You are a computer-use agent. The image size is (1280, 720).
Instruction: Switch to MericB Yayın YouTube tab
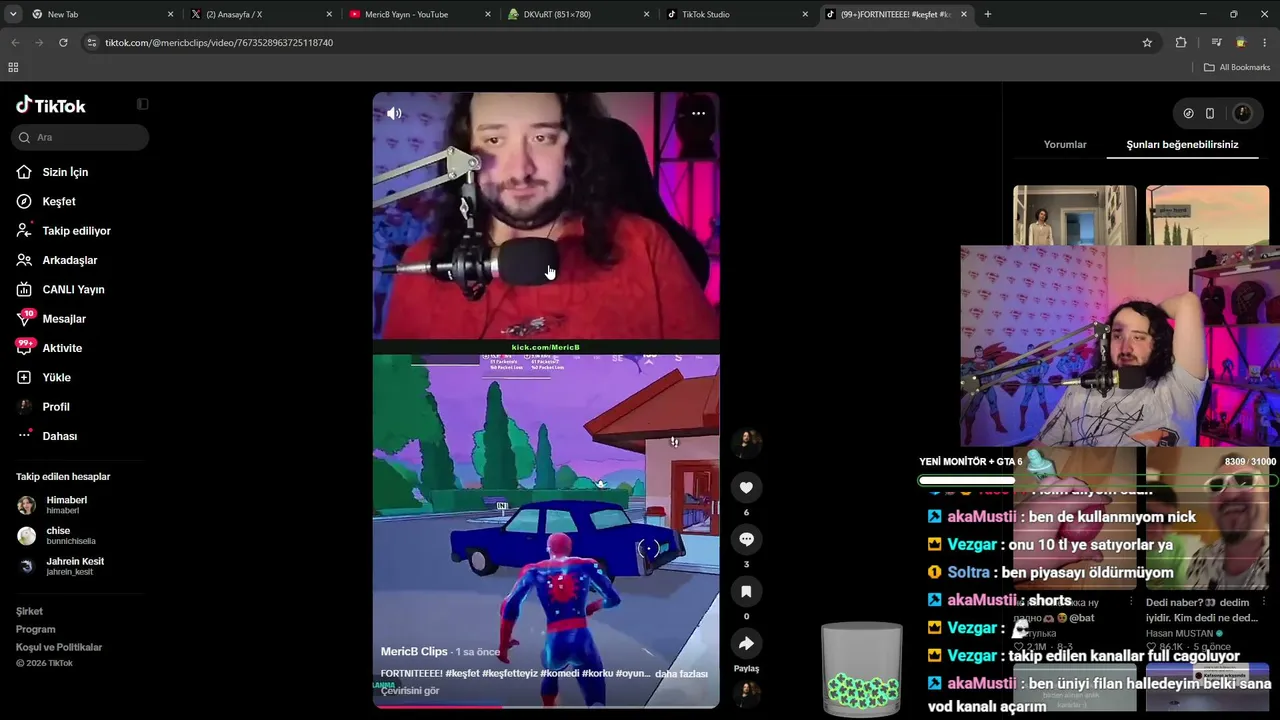(419, 14)
